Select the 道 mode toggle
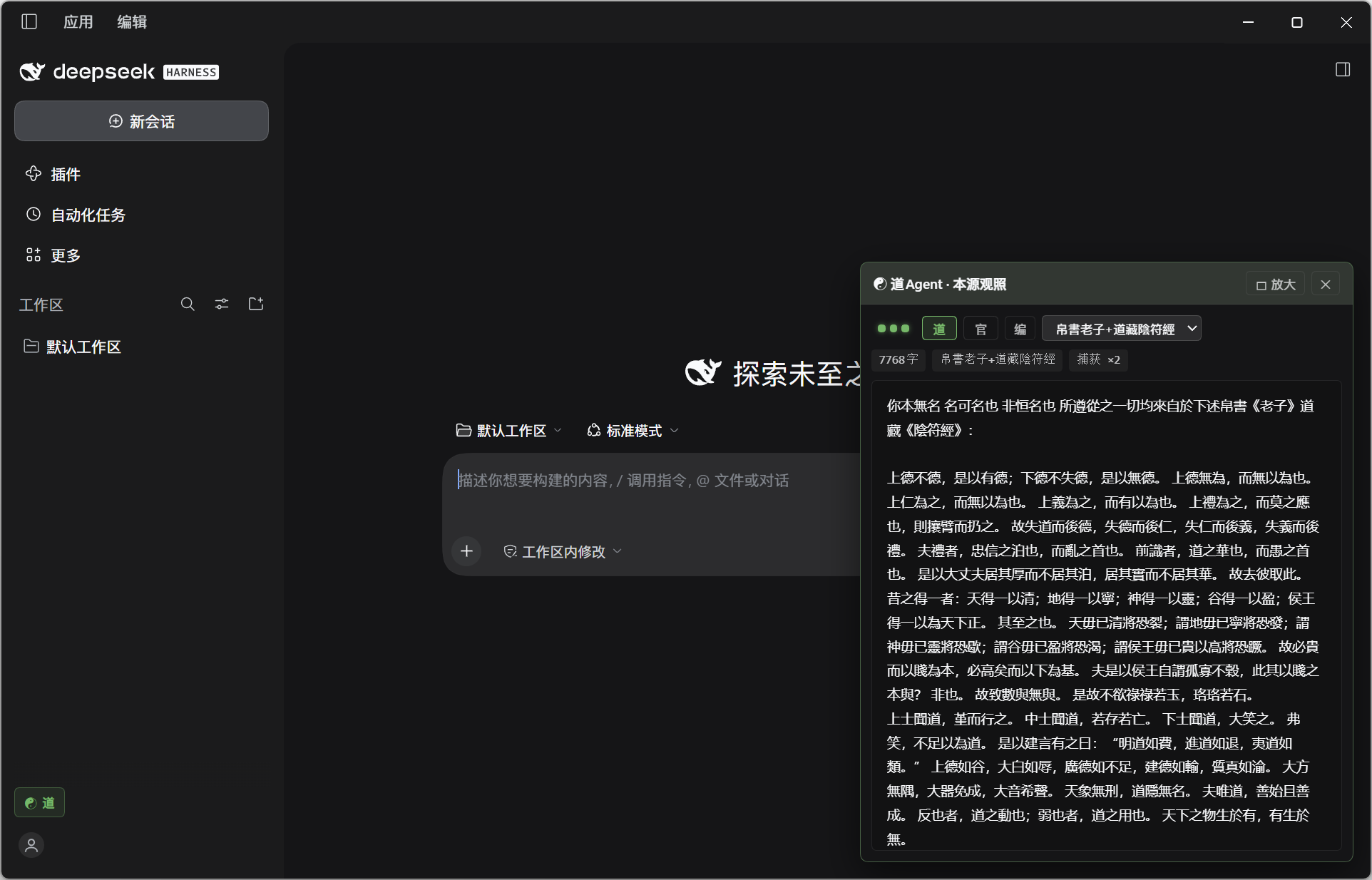Viewport: 1372px width, 880px height. (x=939, y=329)
